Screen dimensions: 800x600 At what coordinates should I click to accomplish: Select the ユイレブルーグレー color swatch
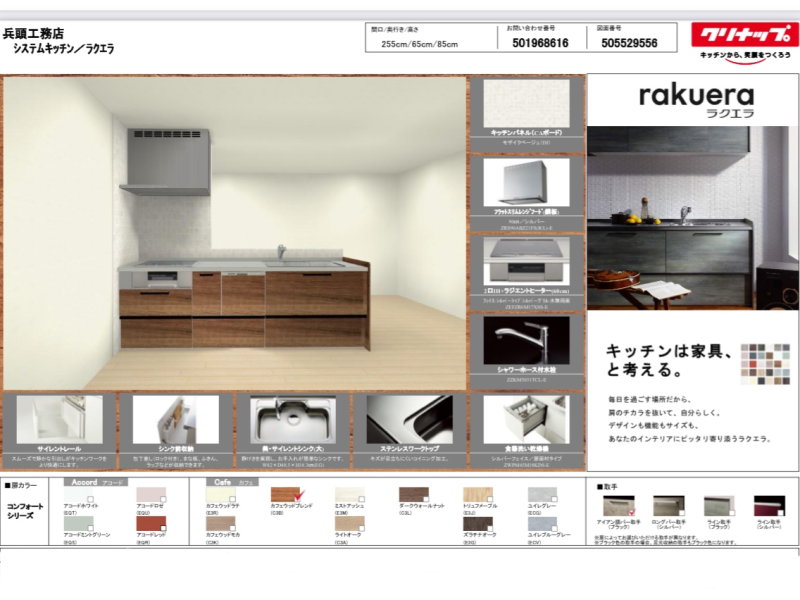(542, 523)
